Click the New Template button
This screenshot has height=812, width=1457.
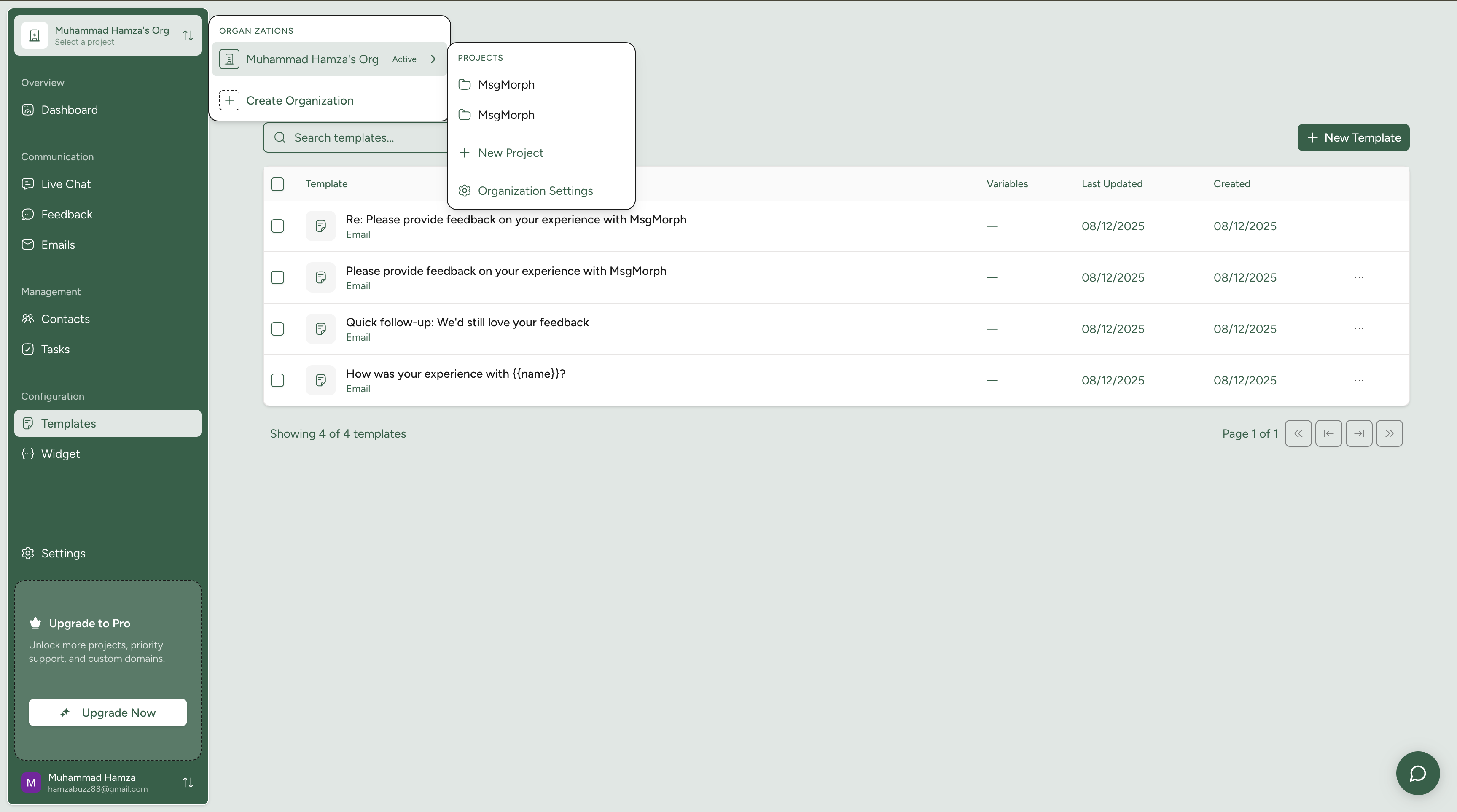click(x=1353, y=137)
